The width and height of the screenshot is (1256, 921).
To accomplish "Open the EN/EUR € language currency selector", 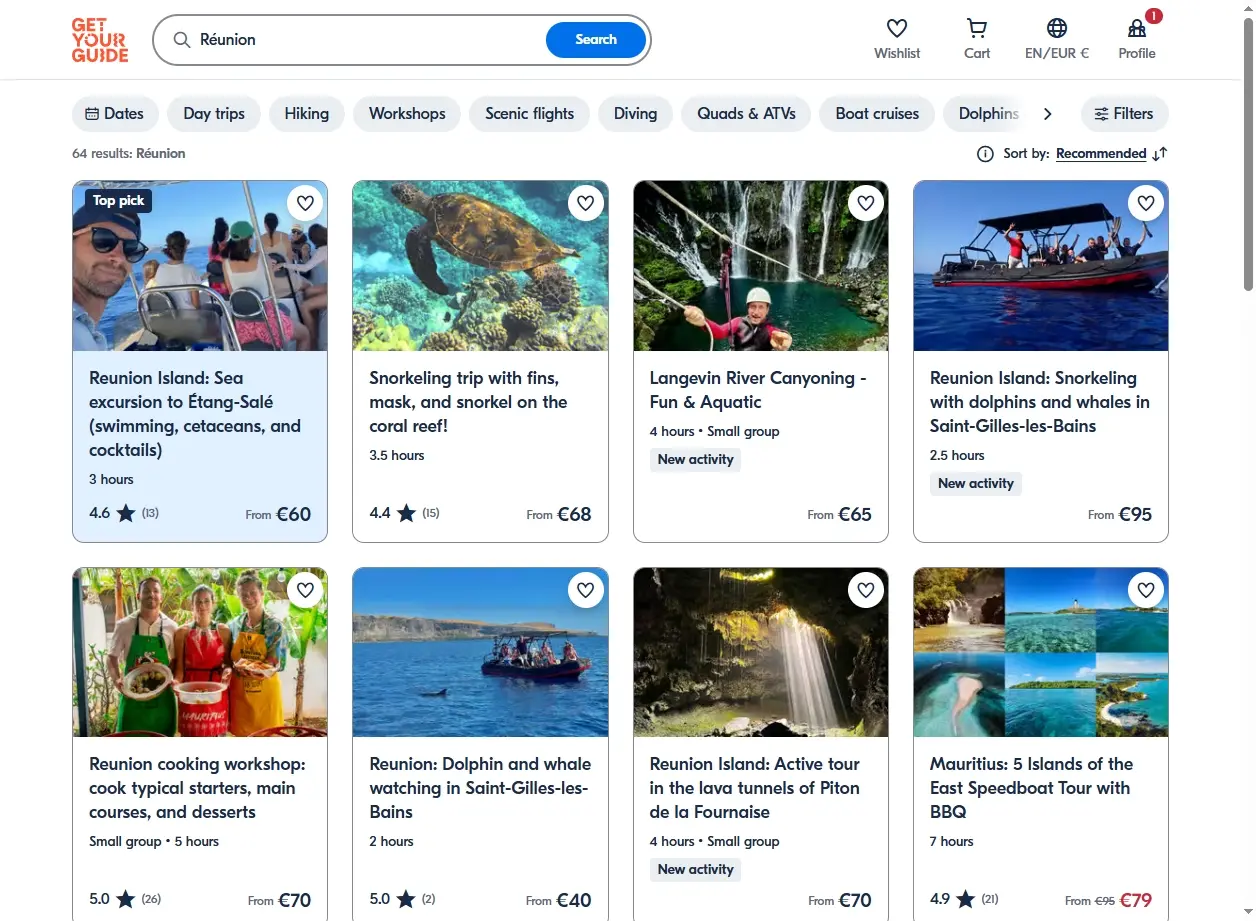I will tap(1057, 39).
